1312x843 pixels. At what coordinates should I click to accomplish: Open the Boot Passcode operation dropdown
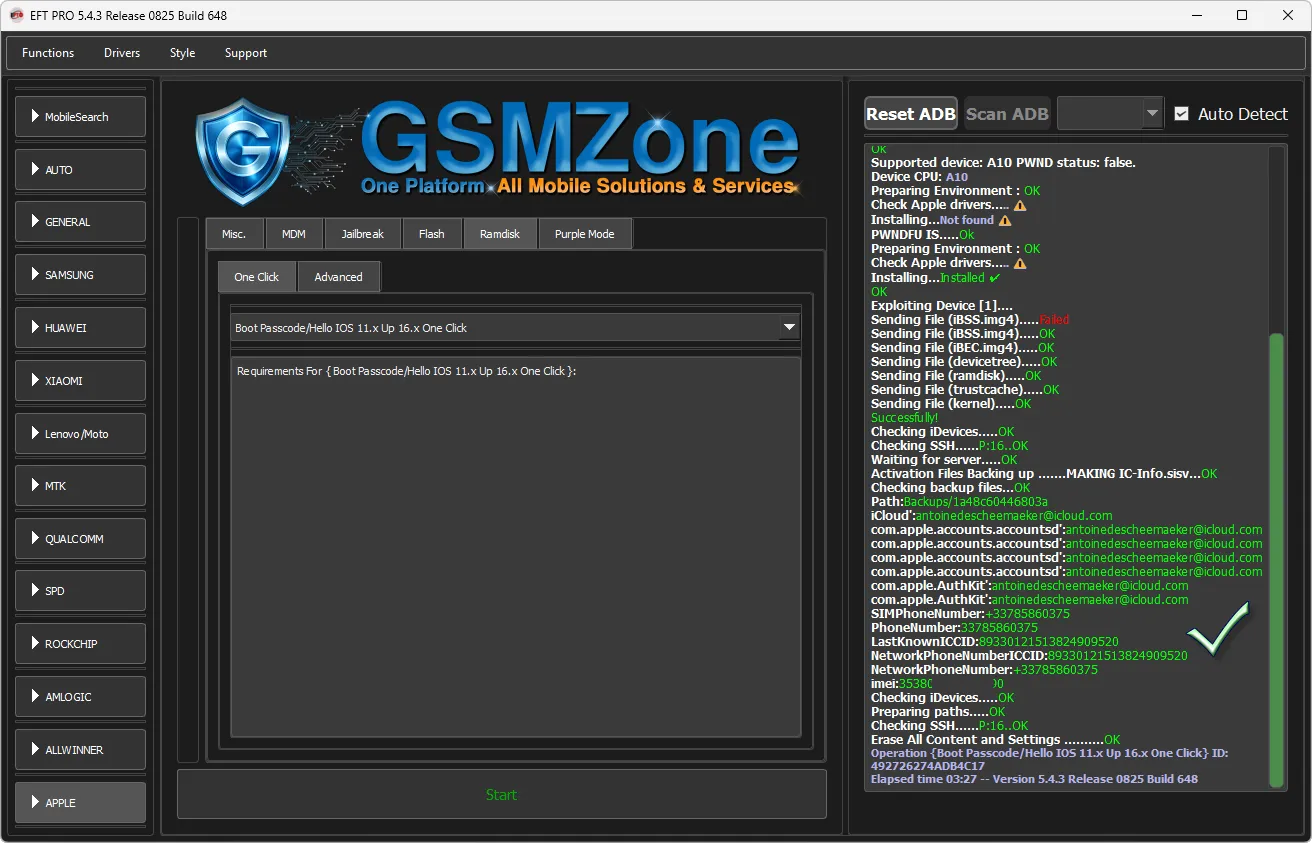click(789, 328)
